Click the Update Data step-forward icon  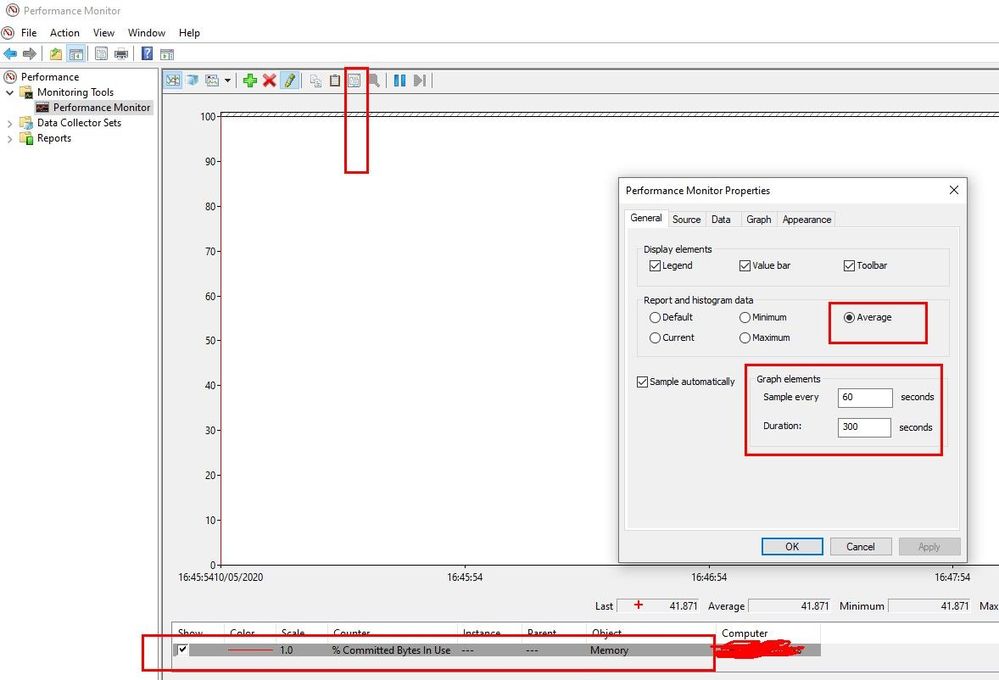click(420, 80)
